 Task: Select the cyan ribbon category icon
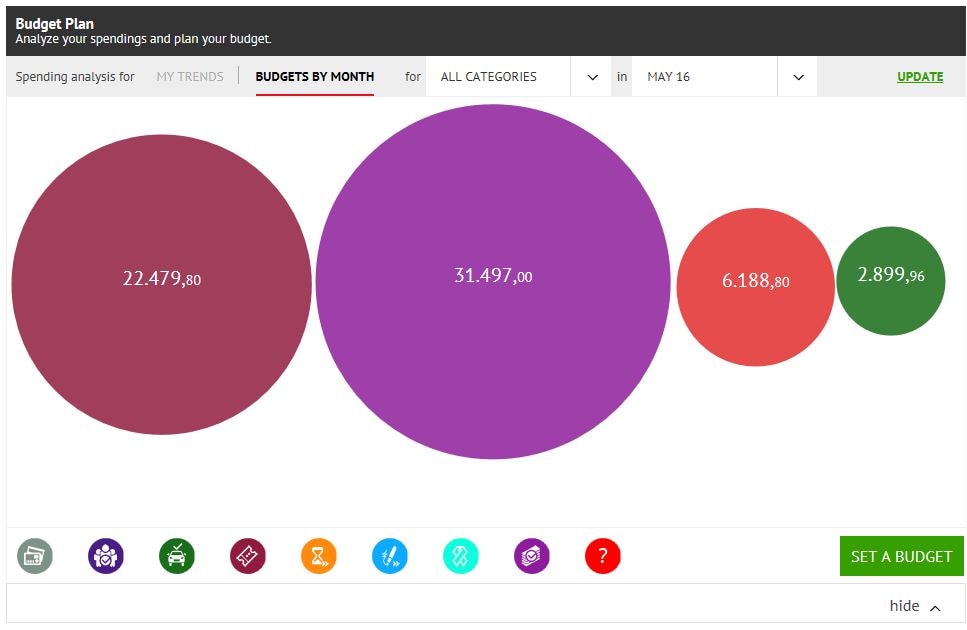[x=461, y=555]
